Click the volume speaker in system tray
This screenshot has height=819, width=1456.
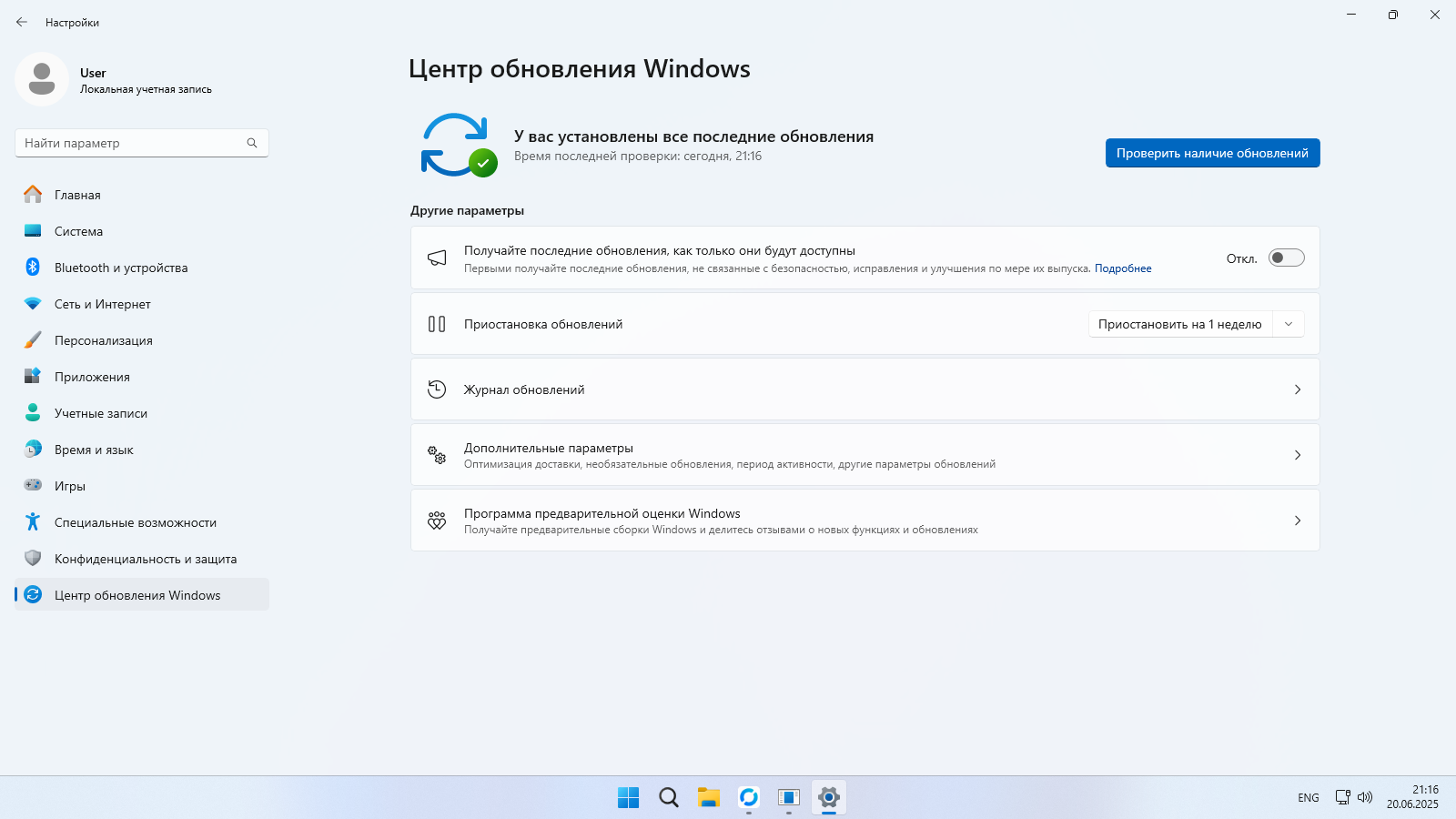pos(1365,797)
